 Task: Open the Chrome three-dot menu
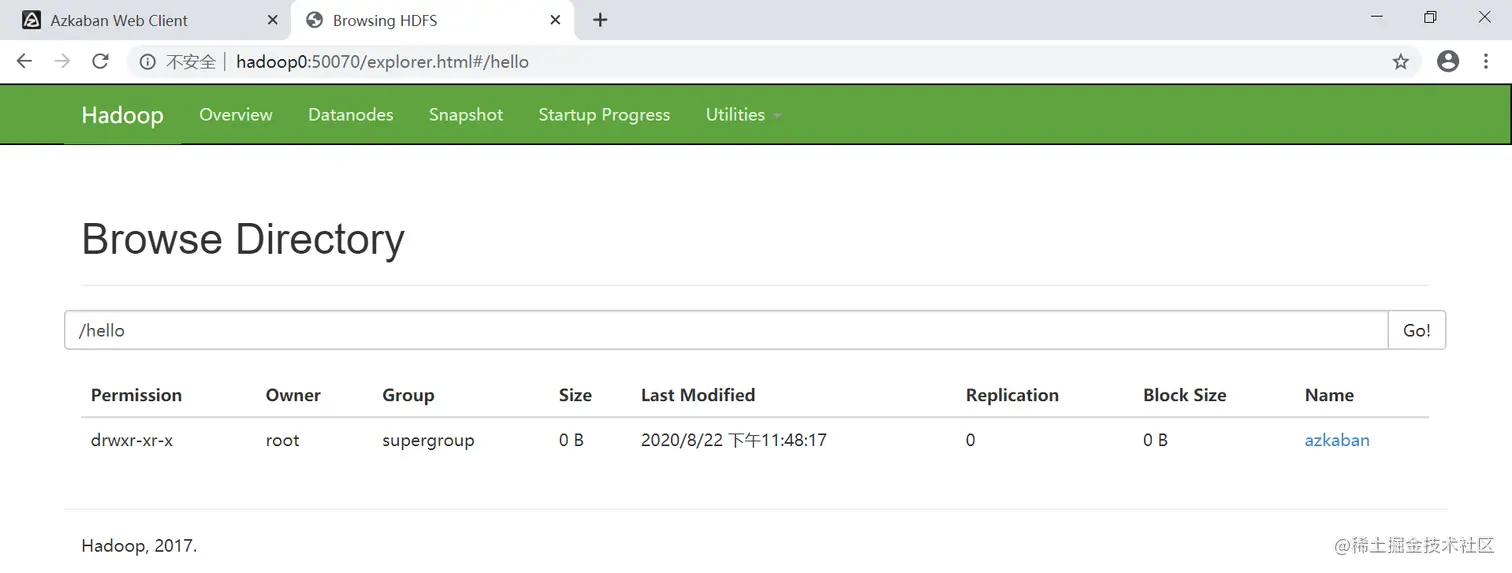tap(1485, 62)
